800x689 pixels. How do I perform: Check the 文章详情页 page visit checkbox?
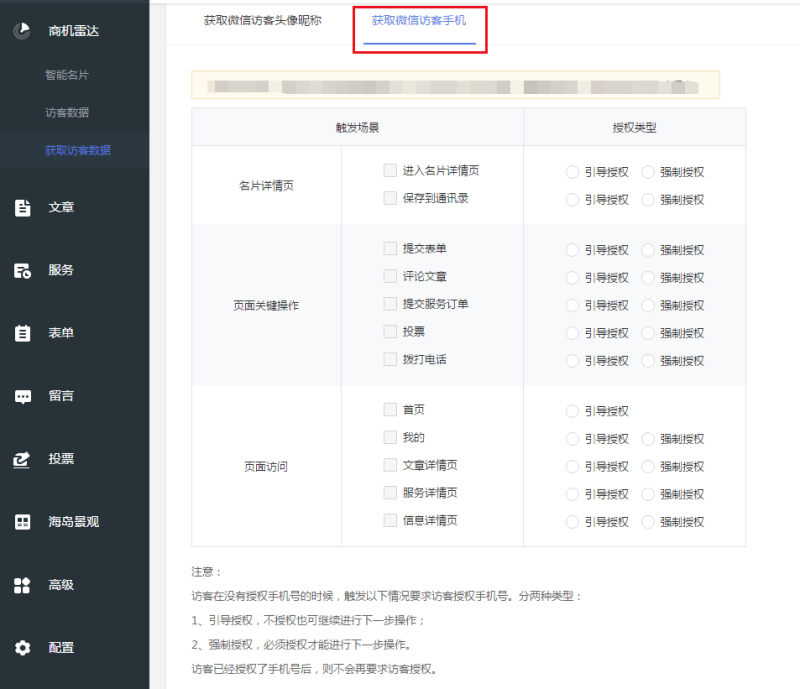(x=390, y=465)
